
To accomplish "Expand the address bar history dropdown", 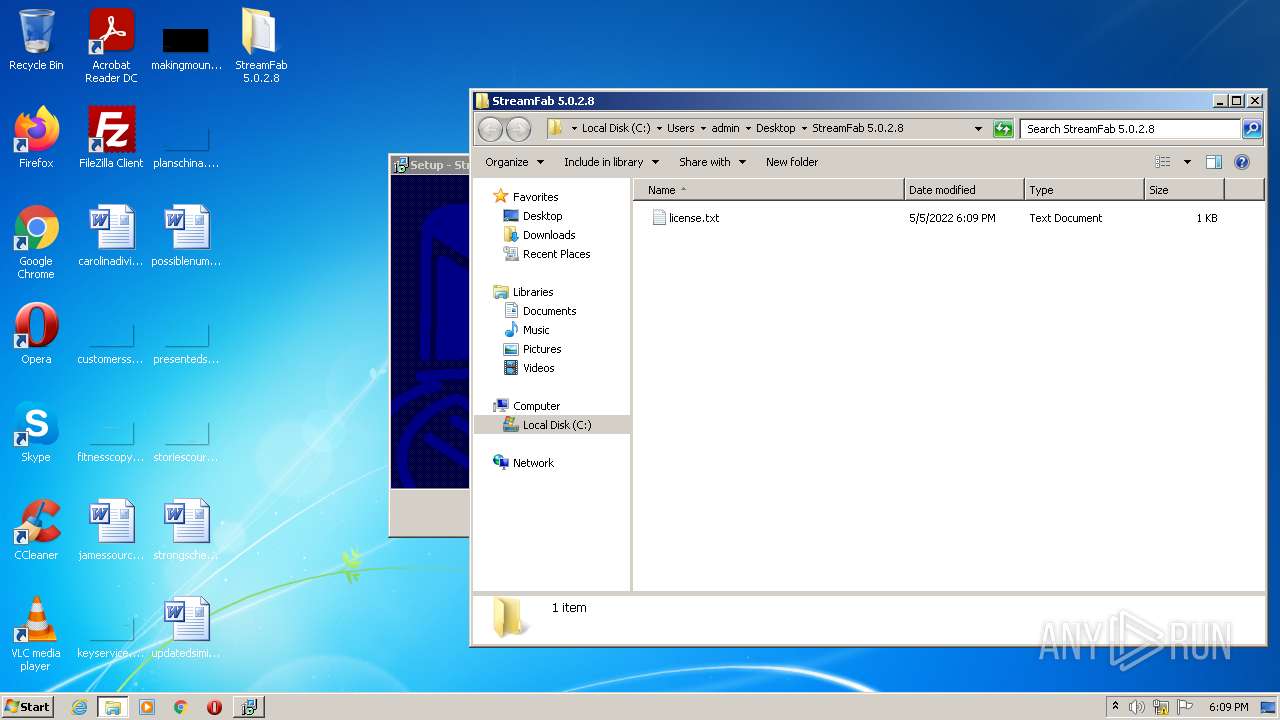I will 978,129.
